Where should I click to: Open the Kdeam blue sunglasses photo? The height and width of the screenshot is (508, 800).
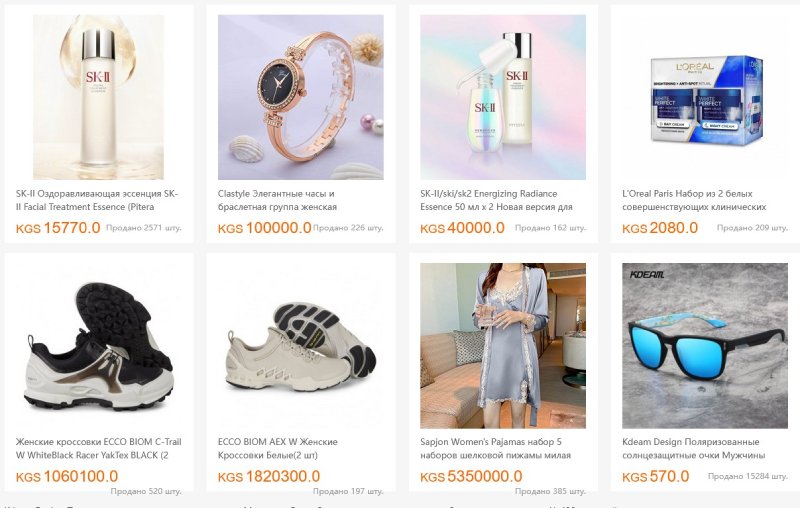point(705,345)
